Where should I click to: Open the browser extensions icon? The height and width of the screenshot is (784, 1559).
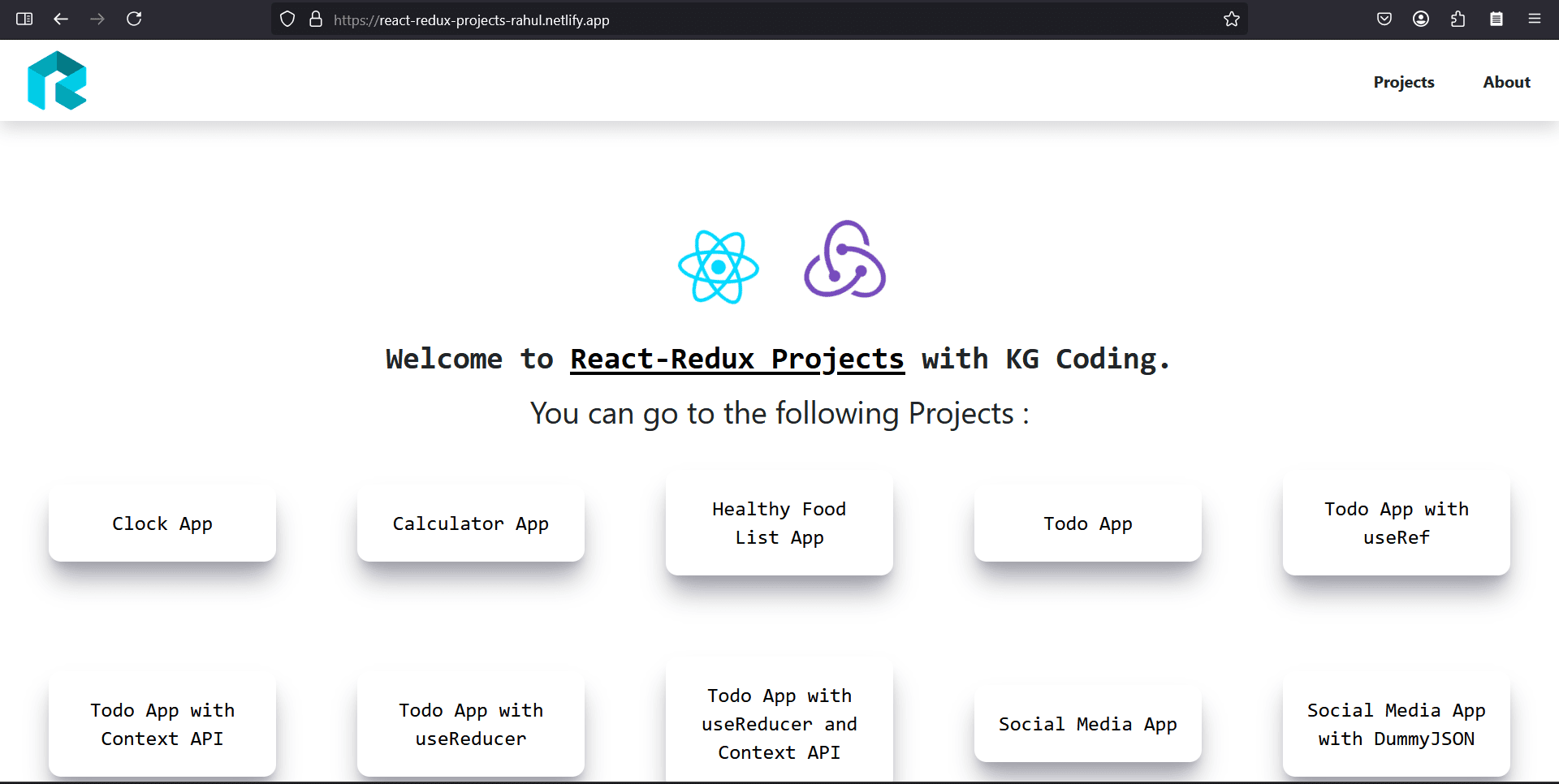coord(1458,19)
